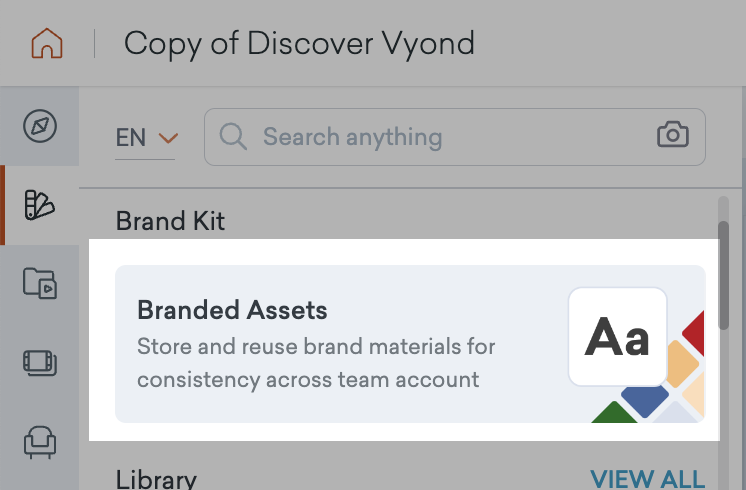Viewport: 746px width, 490px height.
Task: Select the Brand Kit swatches sidebar icon
Action: [39, 205]
